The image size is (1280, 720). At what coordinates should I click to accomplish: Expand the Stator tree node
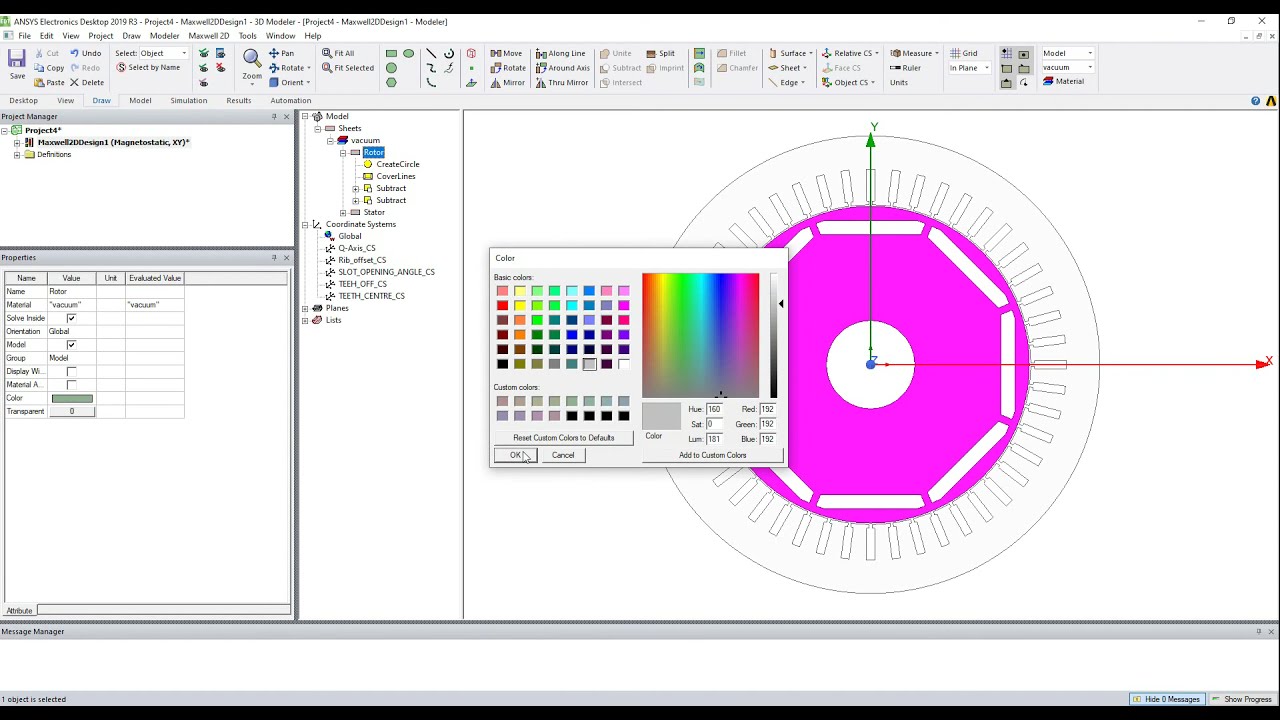[343, 212]
